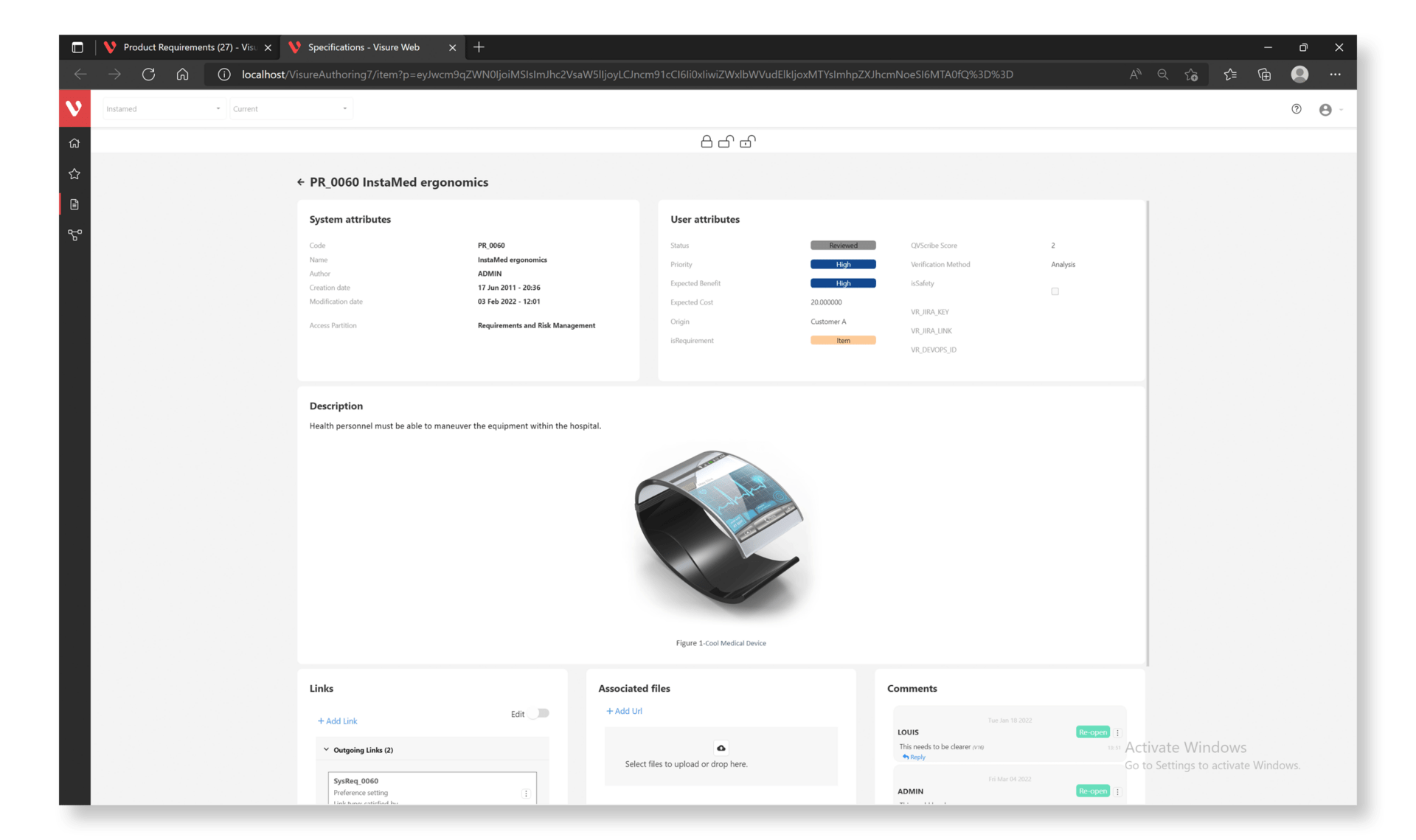Open the help question mark icon
The image size is (1416, 840).
(1296, 109)
